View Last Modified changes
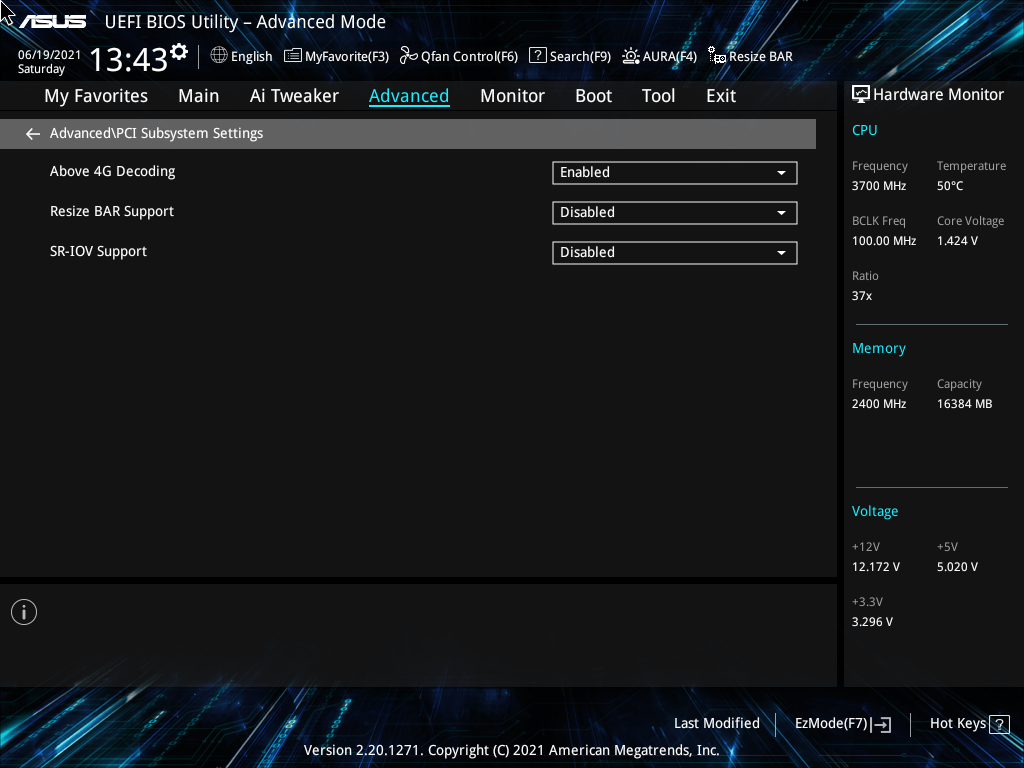1024x768 pixels. coord(716,723)
